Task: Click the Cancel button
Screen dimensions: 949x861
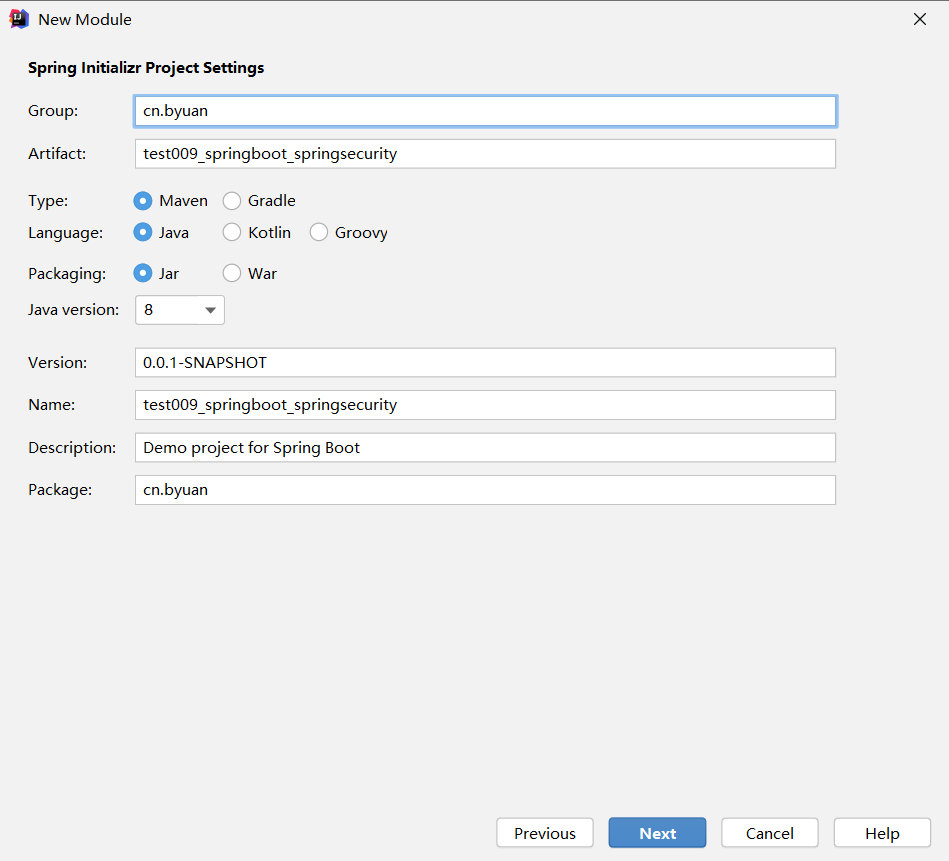Action: click(x=769, y=833)
